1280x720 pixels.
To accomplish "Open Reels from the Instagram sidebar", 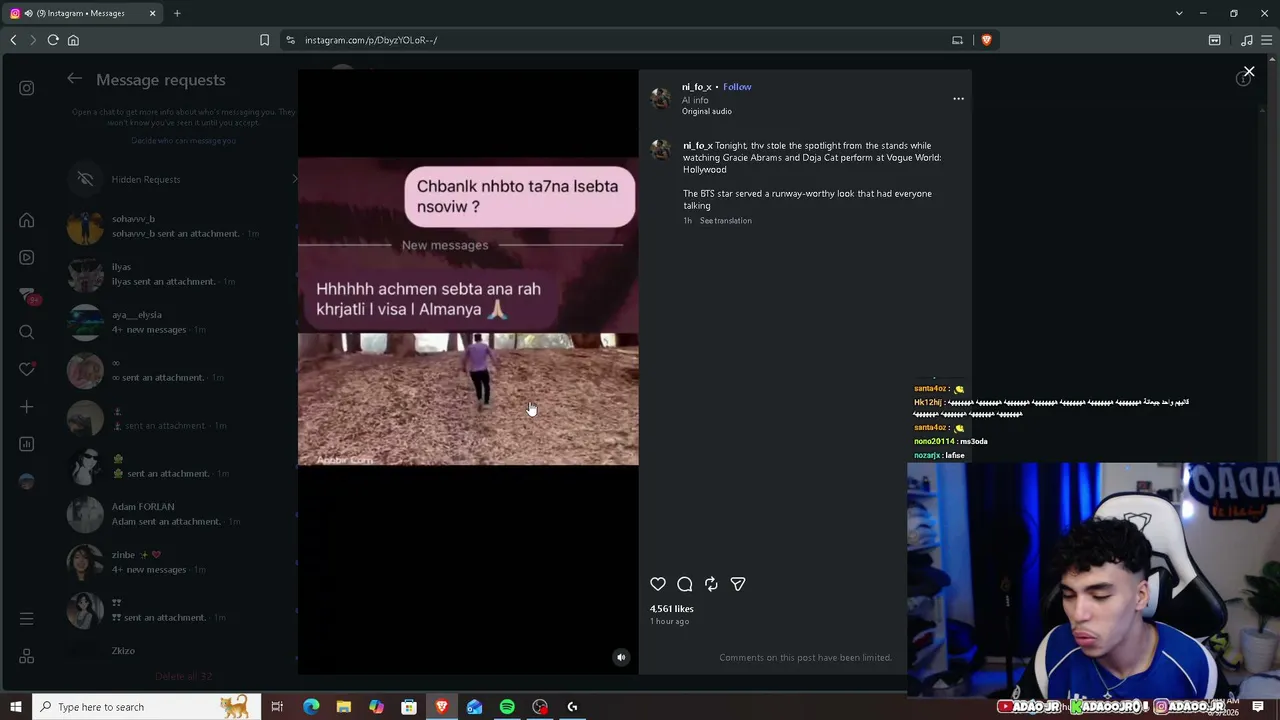I will [x=27, y=257].
